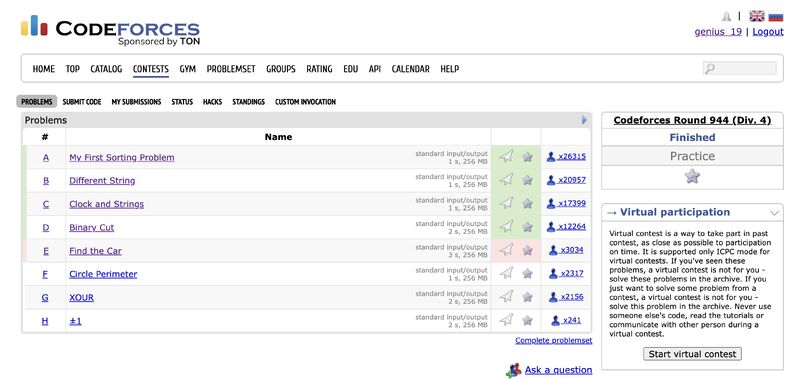Toggle the contest favorite star under Practice
Viewport: 800px width, 380px height.
[692, 176]
